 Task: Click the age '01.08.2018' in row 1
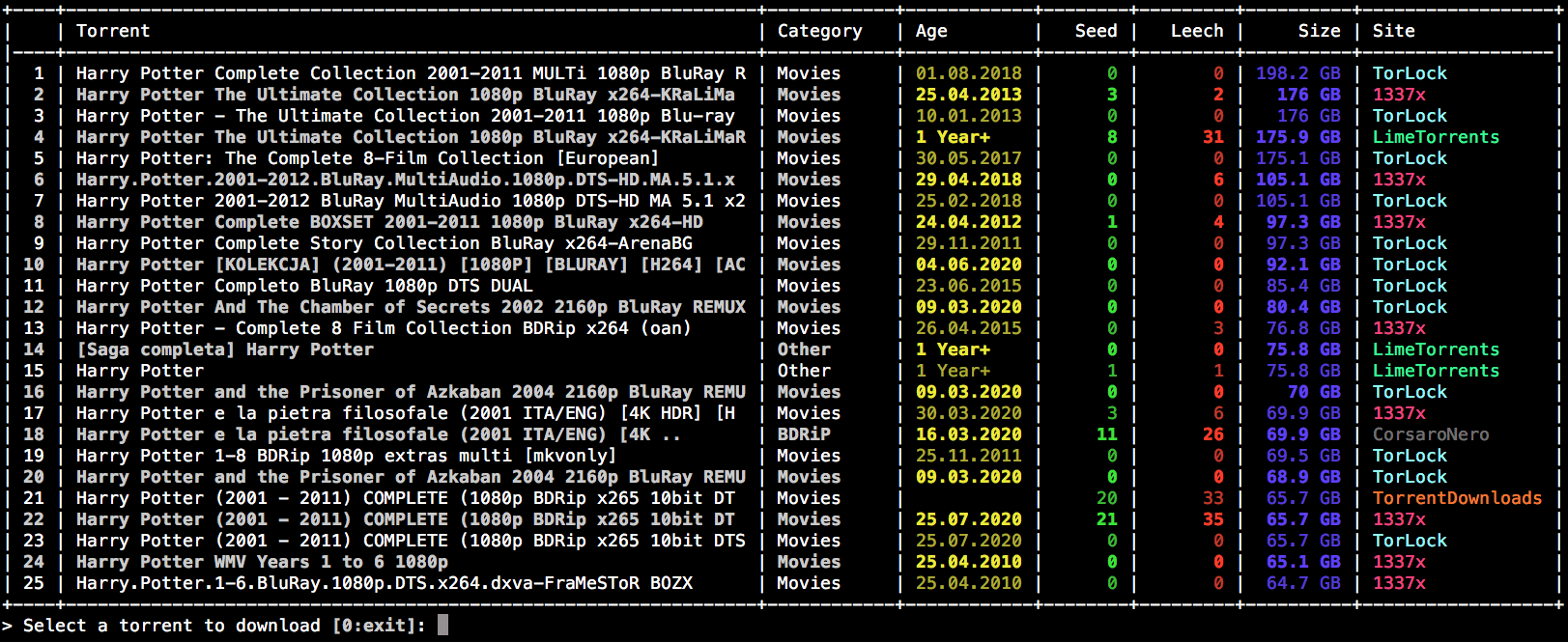[x=968, y=73]
